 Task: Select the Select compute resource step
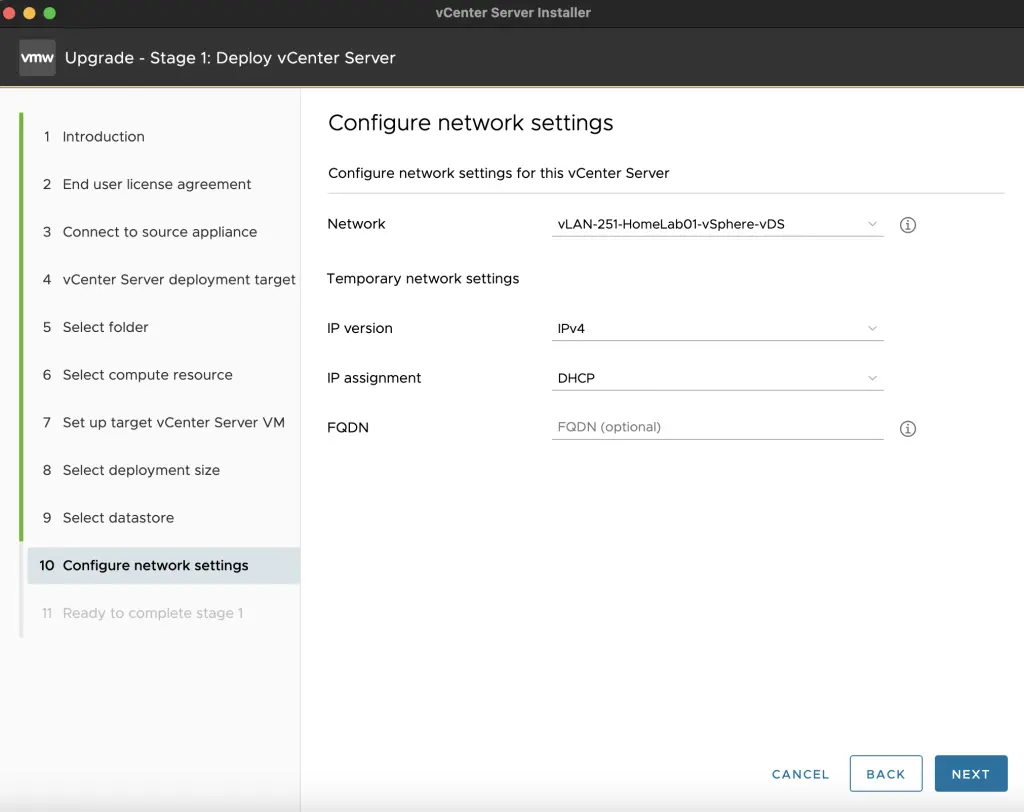coord(147,375)
